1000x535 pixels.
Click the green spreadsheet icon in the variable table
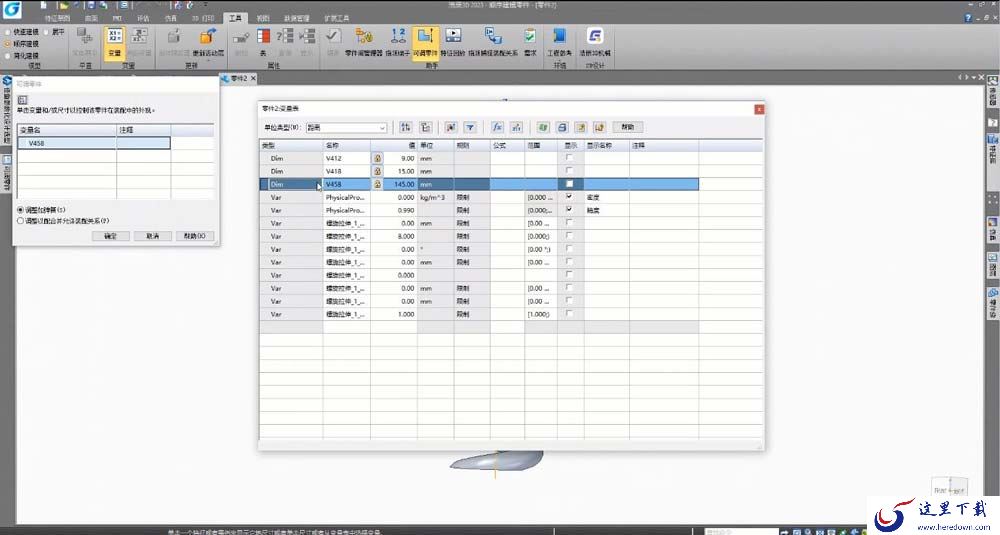(543, 128)
